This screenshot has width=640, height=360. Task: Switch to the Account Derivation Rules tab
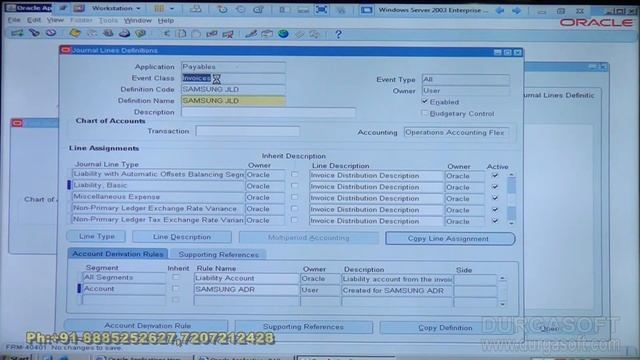pyautogui.click(x=118, y=253)
